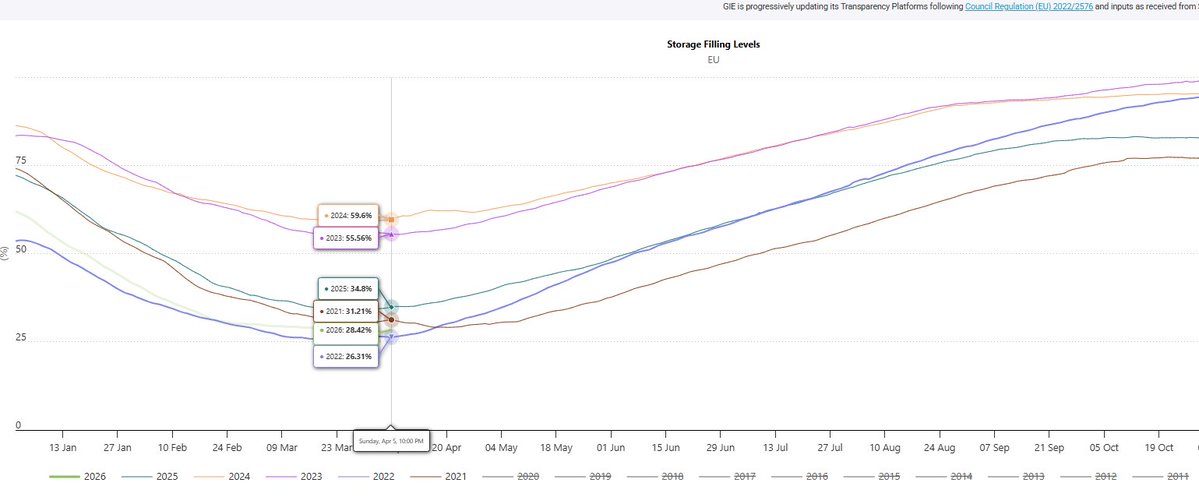Click the 13 Jan axis label
The height and width of the screenshot is (497, 1199).
click(x=63, y=447)
